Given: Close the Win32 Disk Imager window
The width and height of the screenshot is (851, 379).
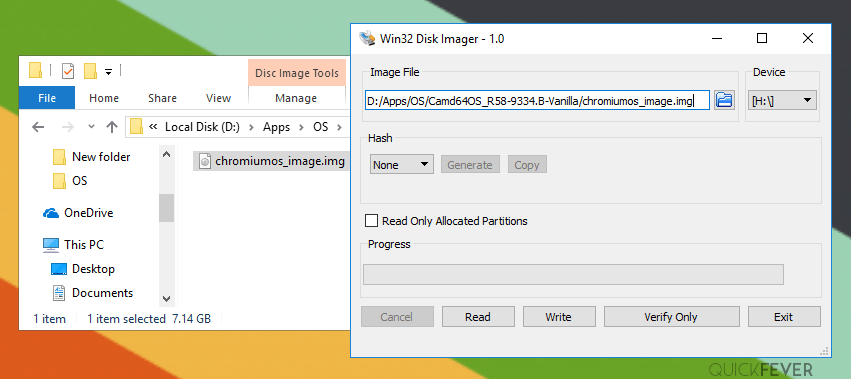Looking at the screenshot, I should (x=808, y=38).
